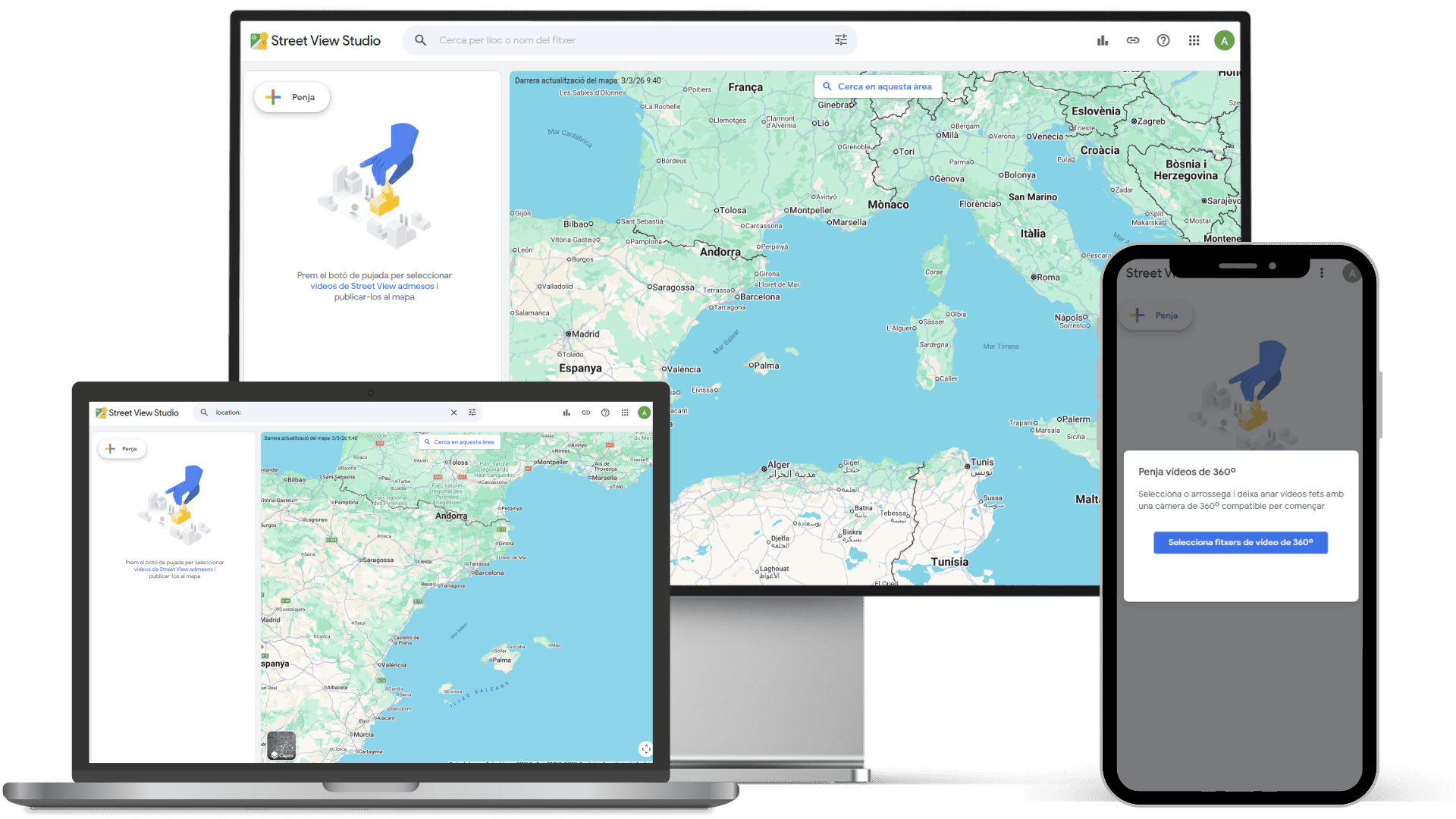
Task: Open the three-dot overflow menu on phone
Action: pos(1322,273)
